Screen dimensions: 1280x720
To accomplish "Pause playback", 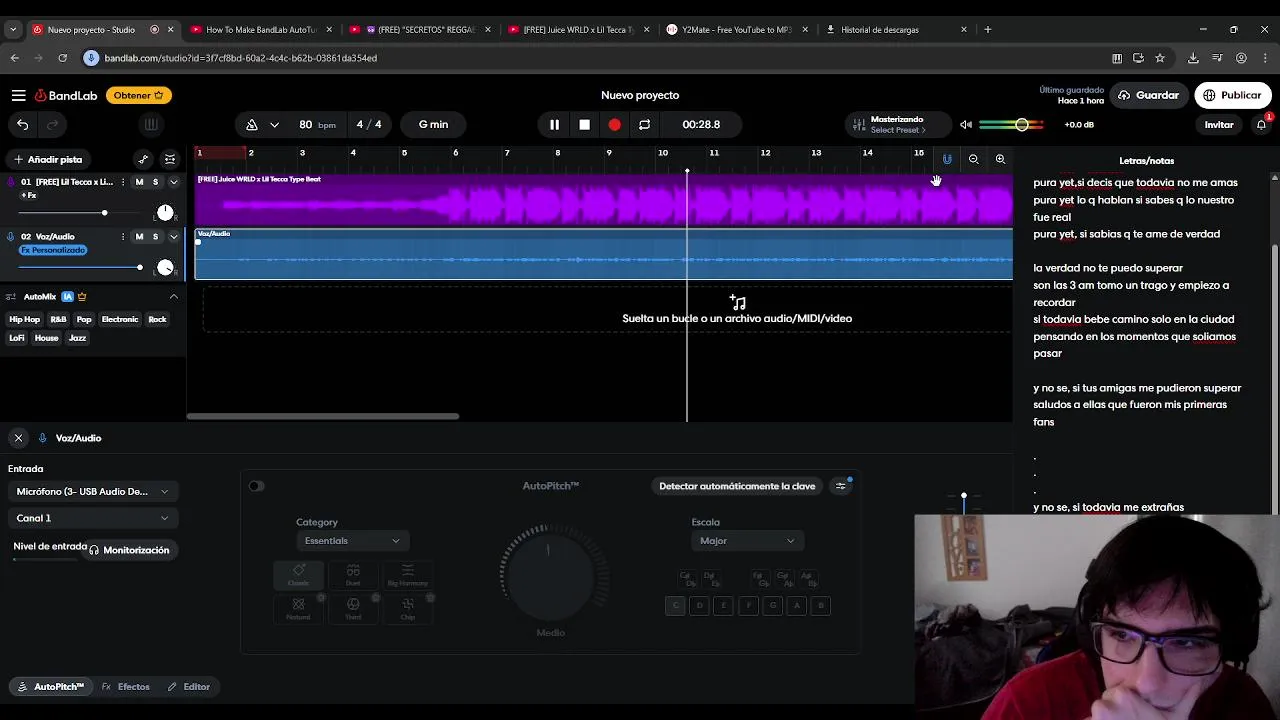I will point(554,125).
